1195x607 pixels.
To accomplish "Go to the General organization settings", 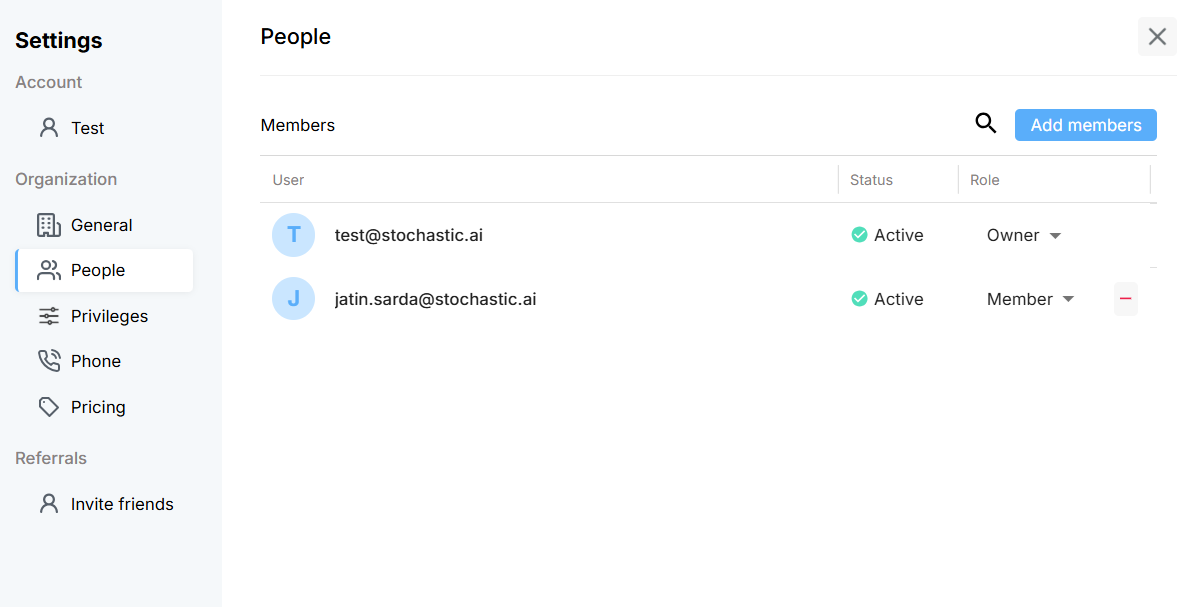I will click(x=101, y=225).
